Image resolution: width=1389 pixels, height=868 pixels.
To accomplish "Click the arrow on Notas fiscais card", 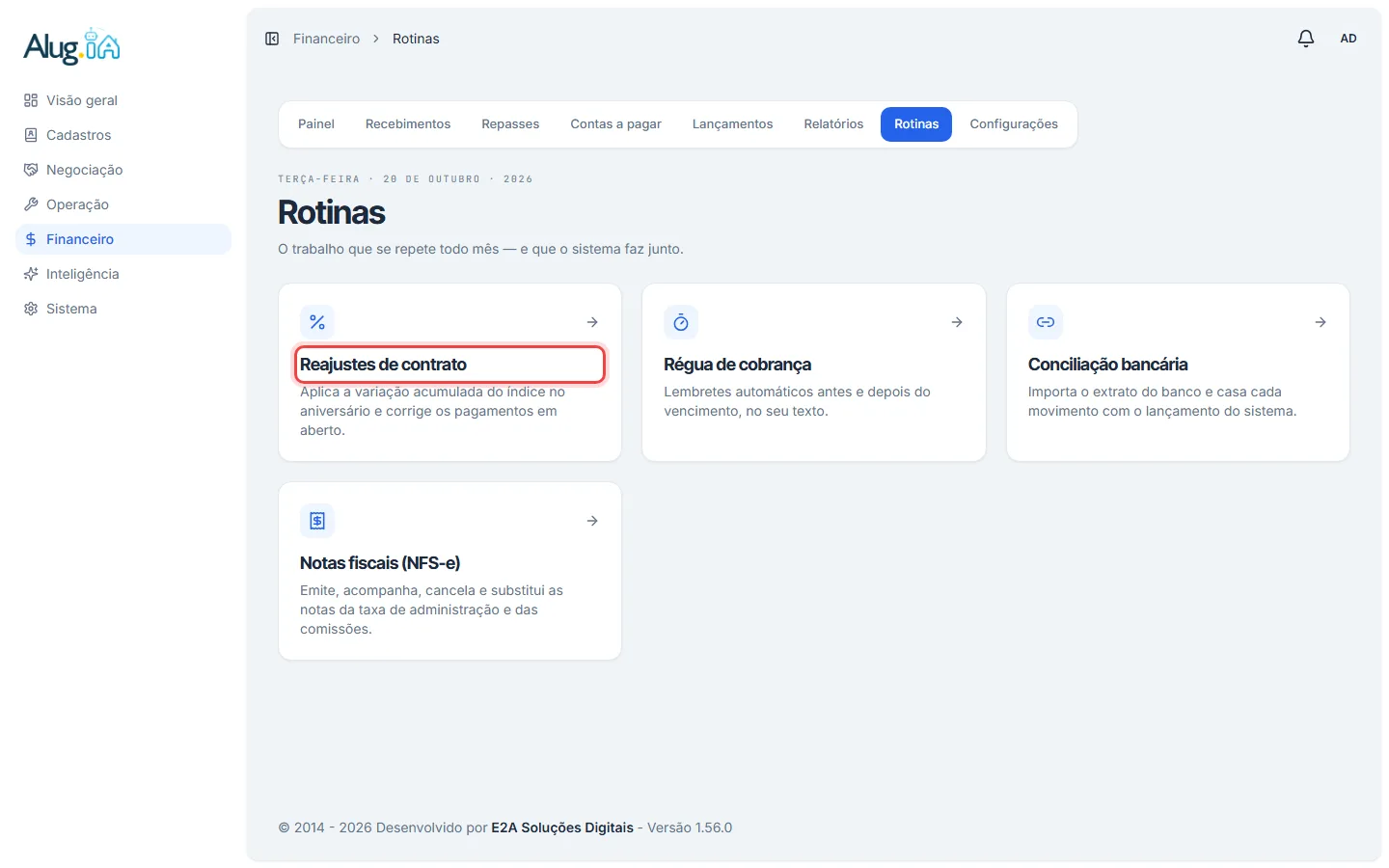I will 592,521.
